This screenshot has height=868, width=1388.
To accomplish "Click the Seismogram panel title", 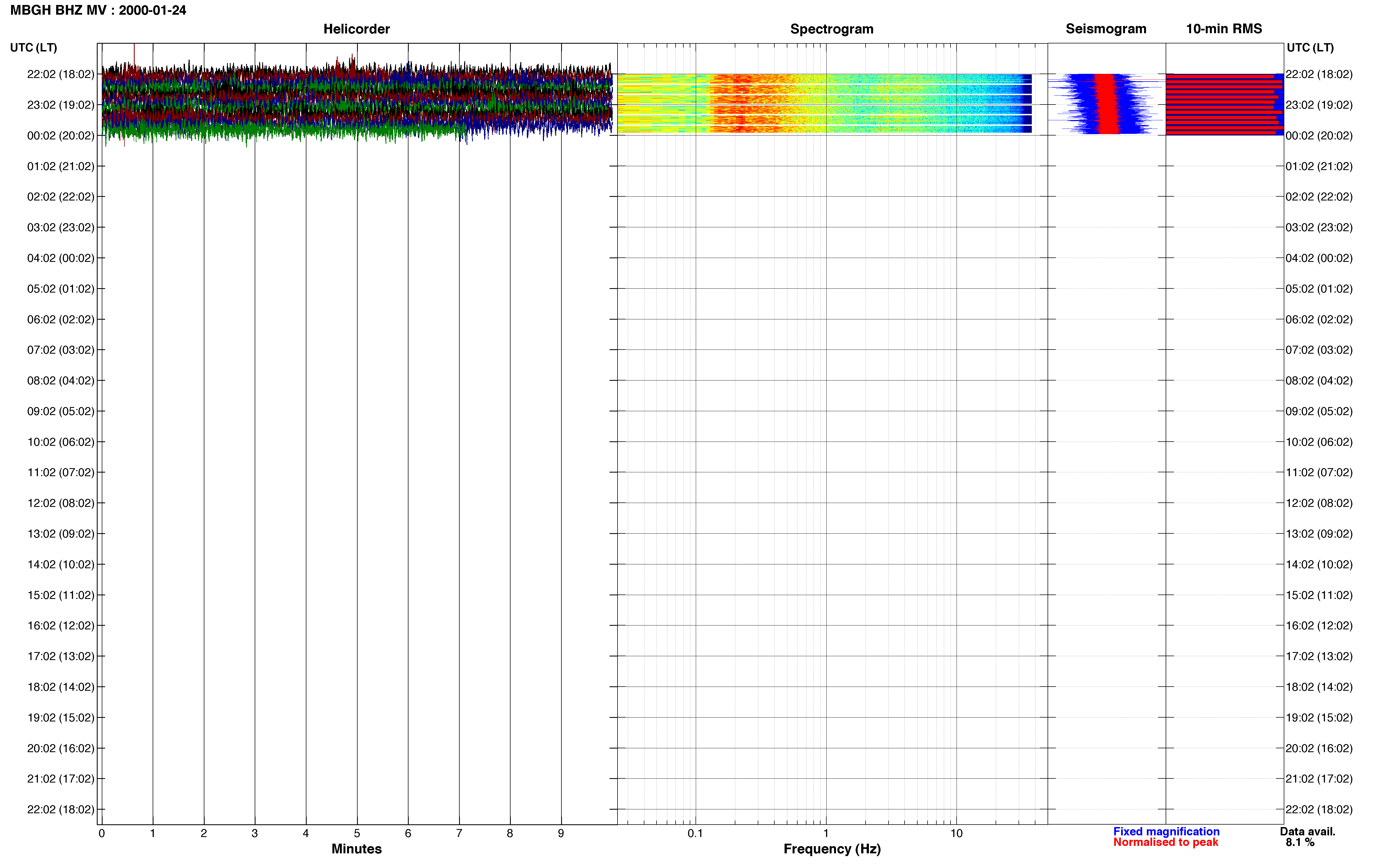I will tap(1106, 29).
